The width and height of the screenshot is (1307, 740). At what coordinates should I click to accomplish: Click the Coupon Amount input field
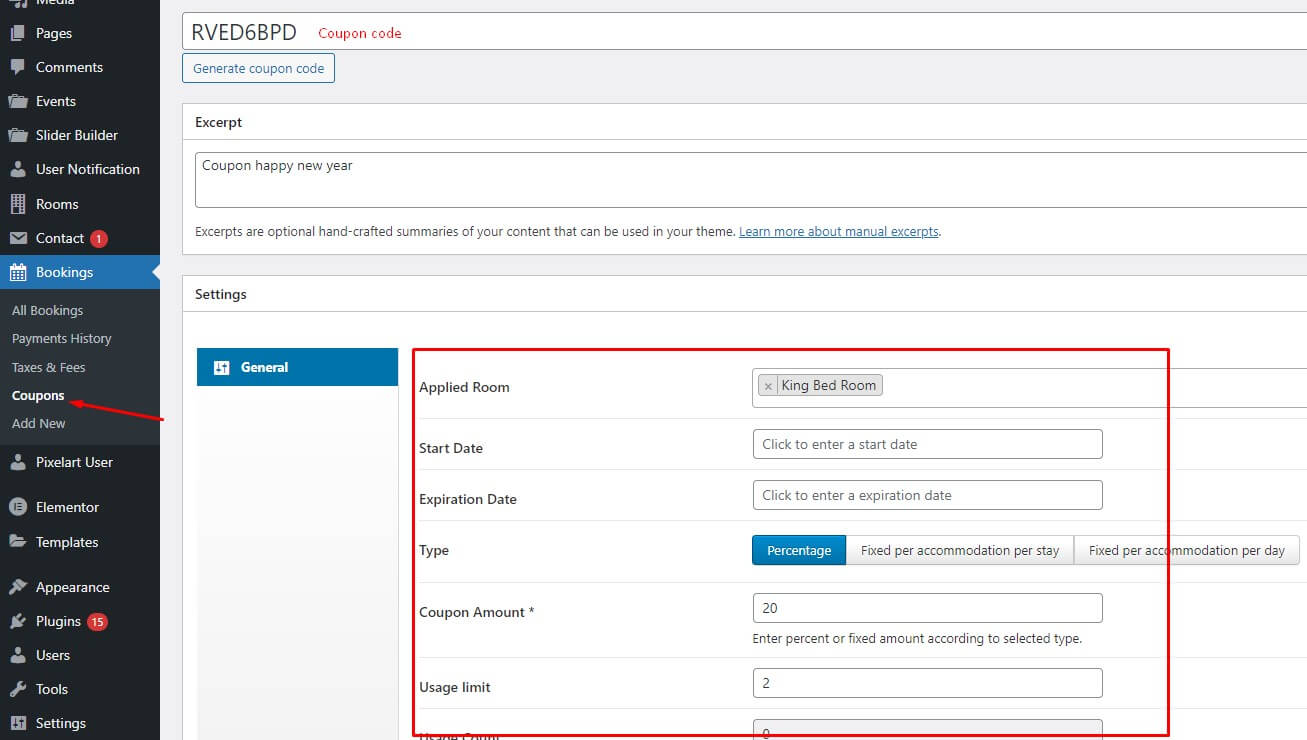coord(927,608)
